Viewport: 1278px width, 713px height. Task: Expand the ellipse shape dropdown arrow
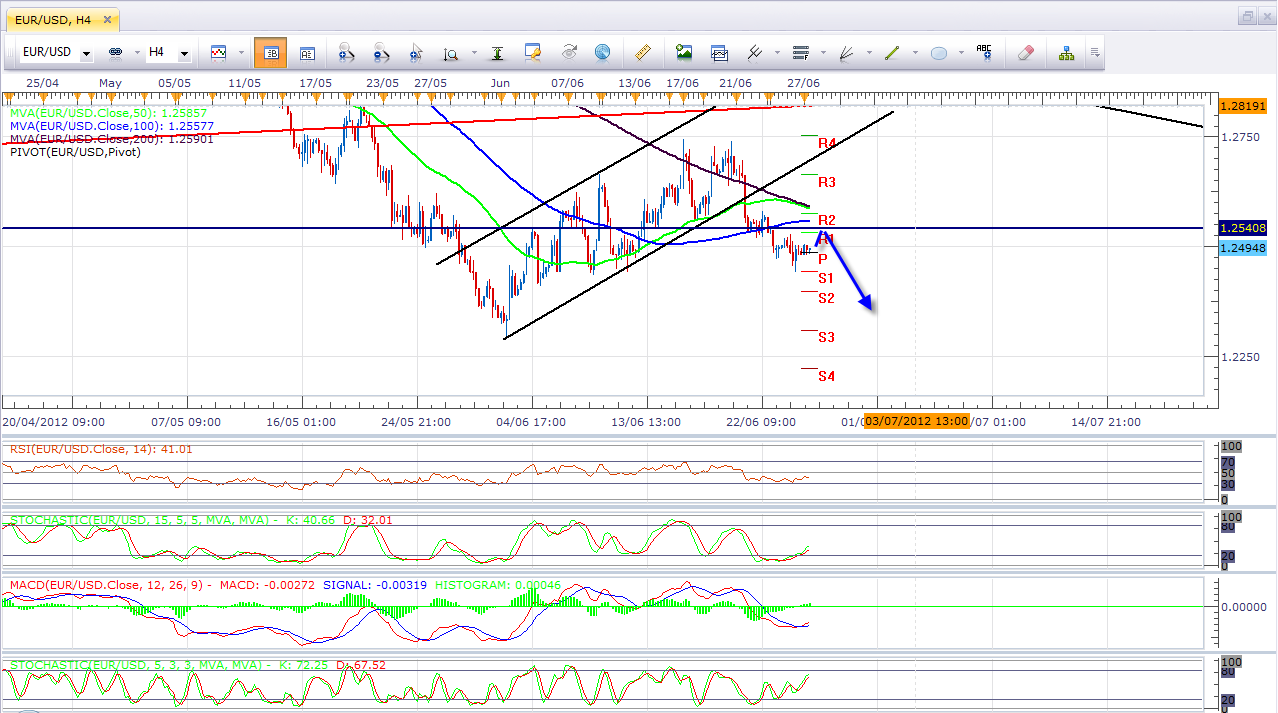pos(960,53)
